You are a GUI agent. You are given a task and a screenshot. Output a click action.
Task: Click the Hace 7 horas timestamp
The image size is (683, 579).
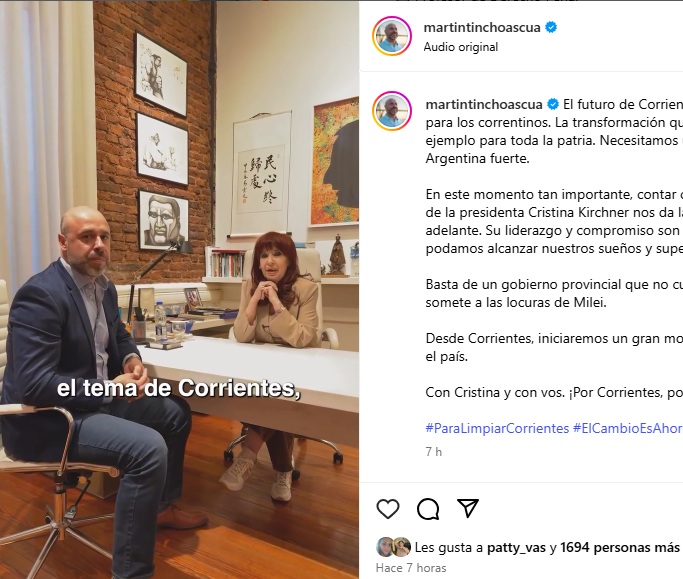411,568
